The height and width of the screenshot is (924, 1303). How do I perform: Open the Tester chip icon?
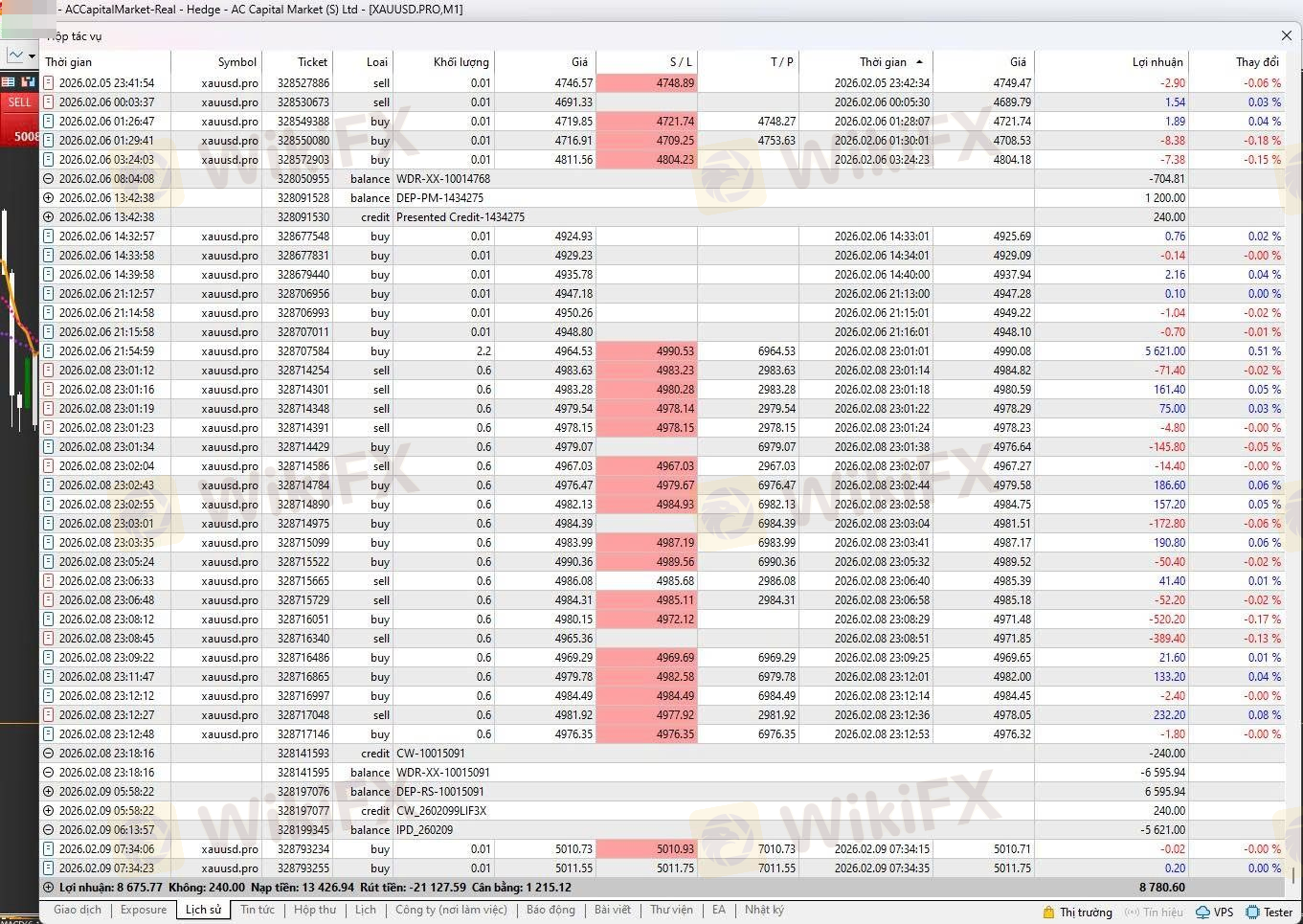pos(1252,913)
